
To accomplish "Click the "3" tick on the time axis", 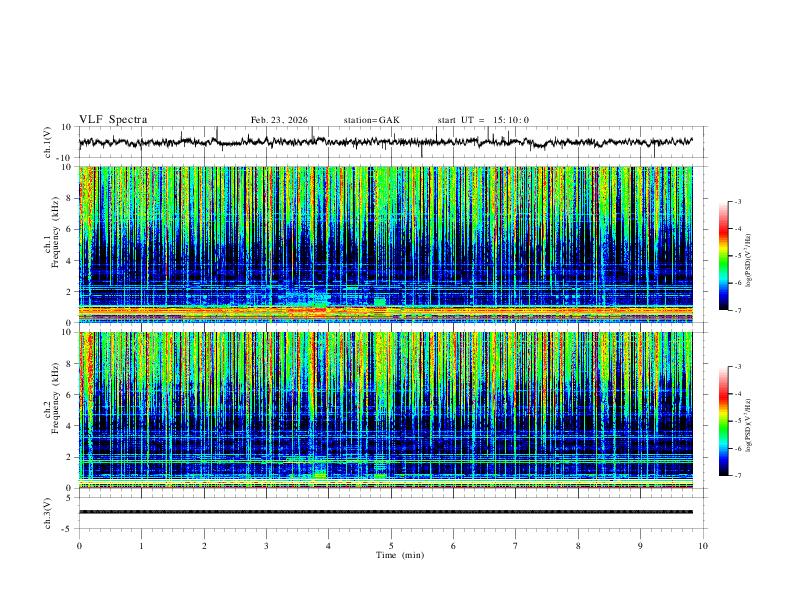I will [266, 546].
